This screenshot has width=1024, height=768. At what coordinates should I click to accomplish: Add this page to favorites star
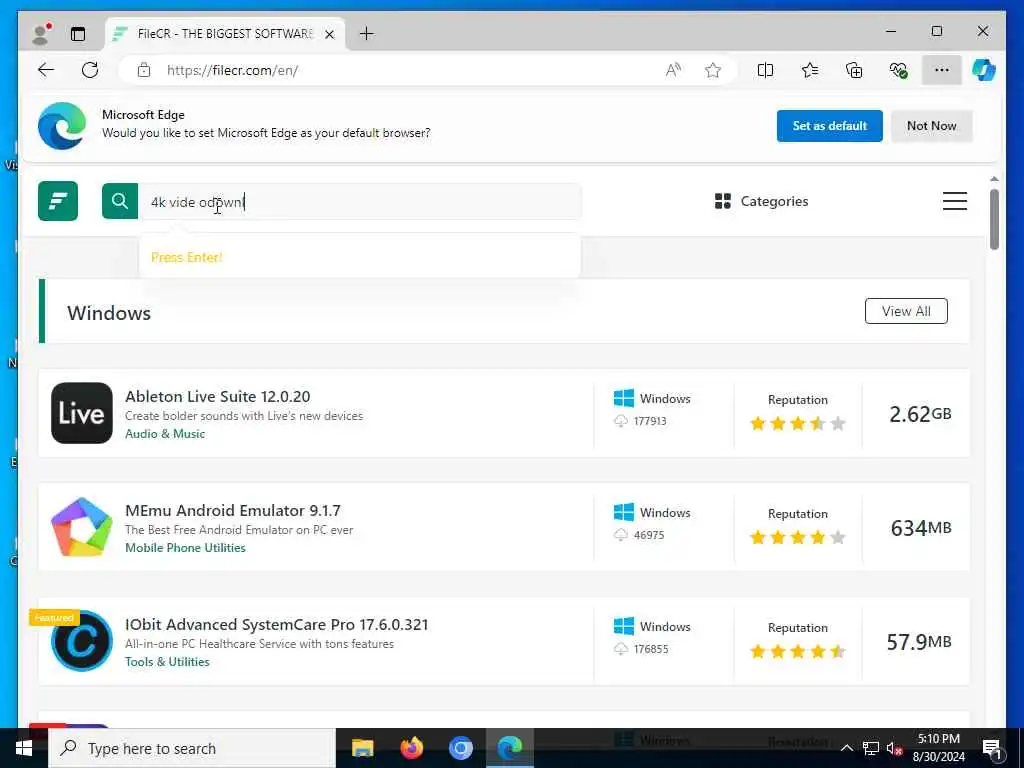pos(712,70)
